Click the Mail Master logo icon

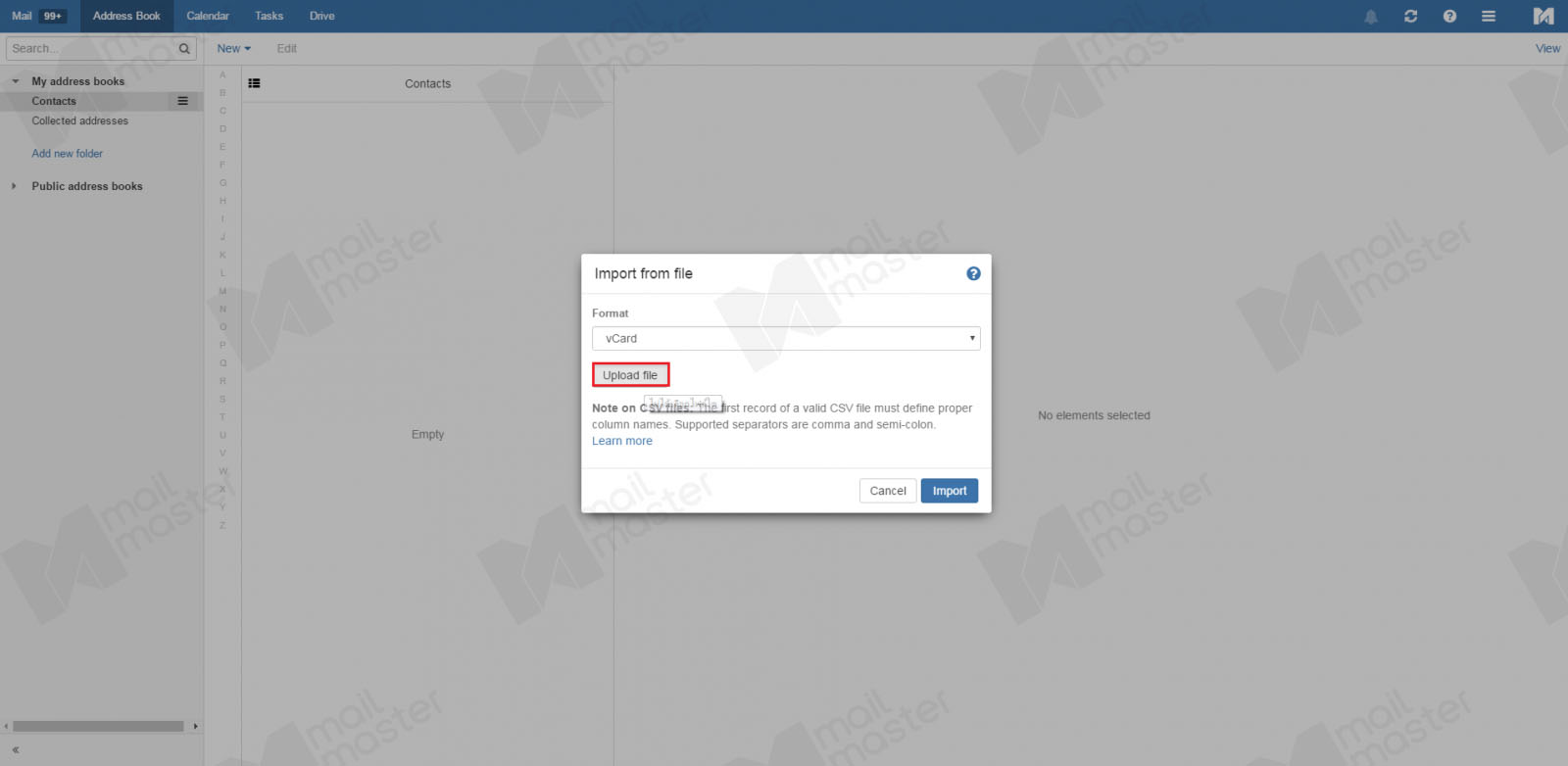[x=1543, y=16]
